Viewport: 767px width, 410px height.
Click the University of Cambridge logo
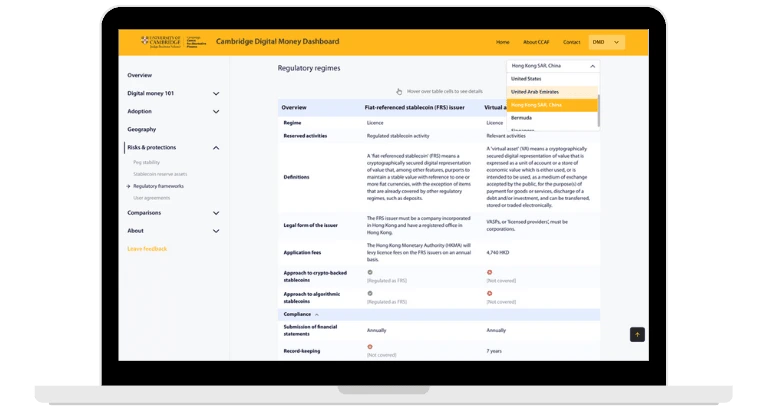pos(160,42)
